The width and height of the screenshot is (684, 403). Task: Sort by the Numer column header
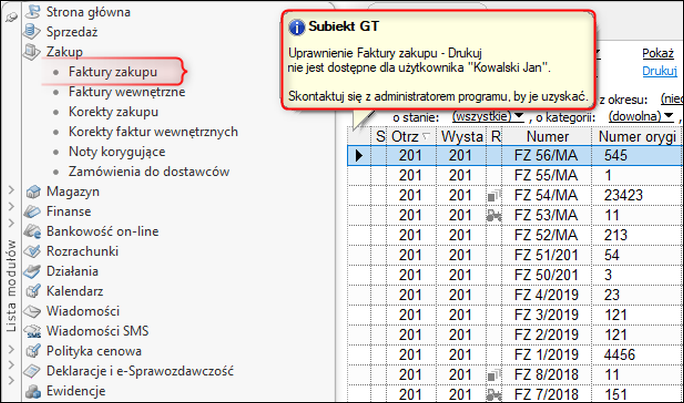point(547,136)
